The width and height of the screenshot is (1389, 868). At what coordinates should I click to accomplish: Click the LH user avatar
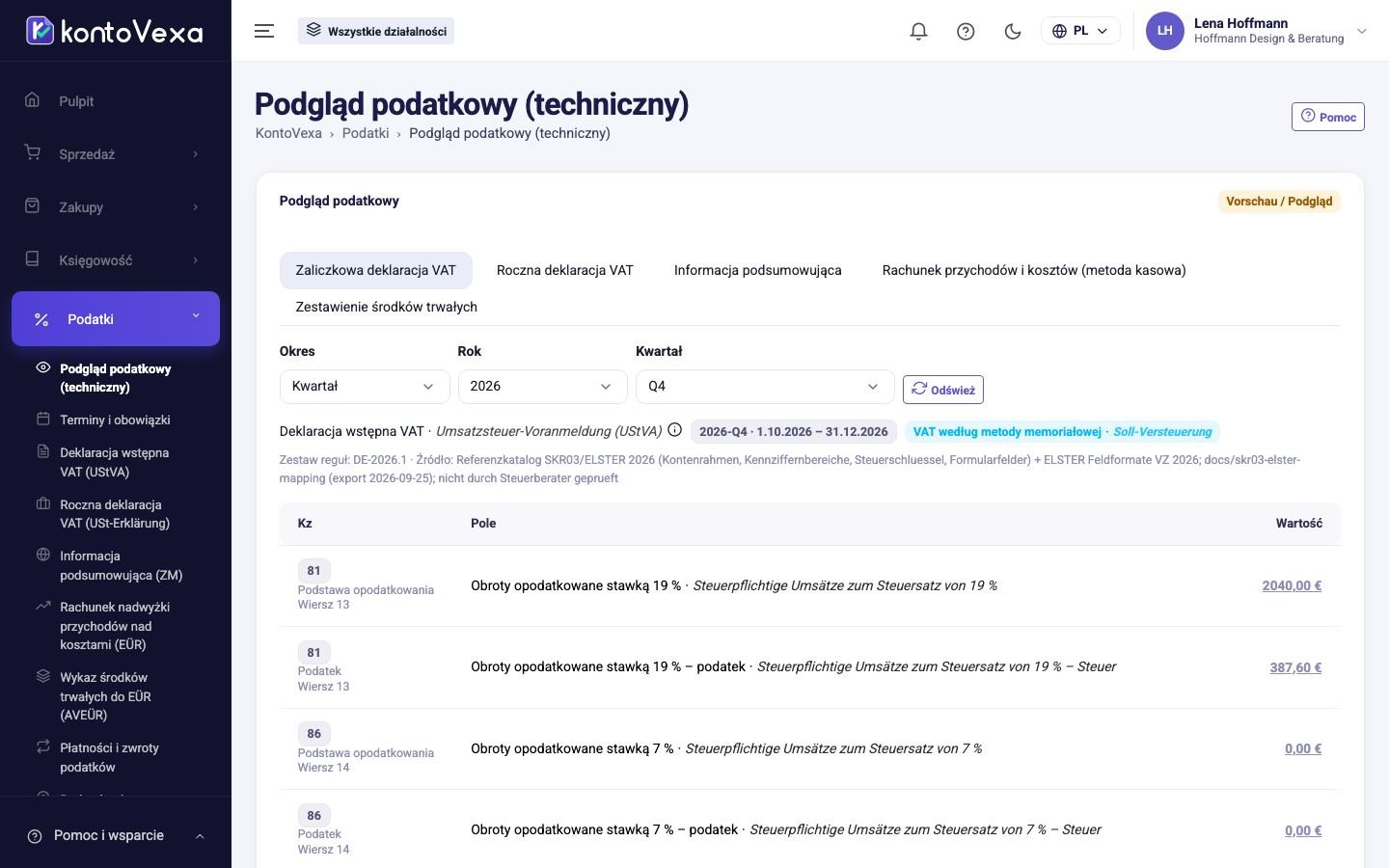pos(1164,31)
